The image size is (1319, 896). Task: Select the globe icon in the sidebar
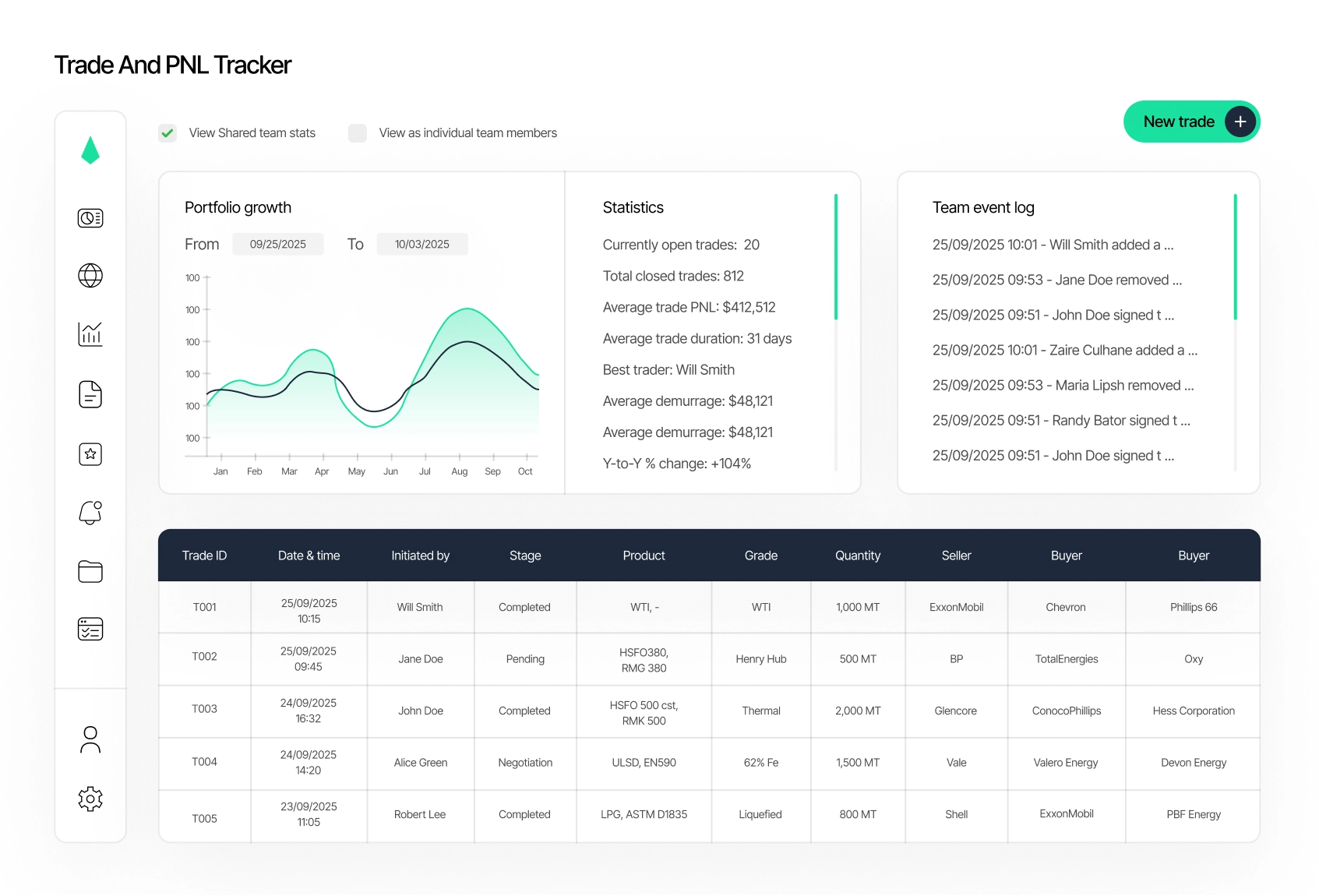pos(90,276)
